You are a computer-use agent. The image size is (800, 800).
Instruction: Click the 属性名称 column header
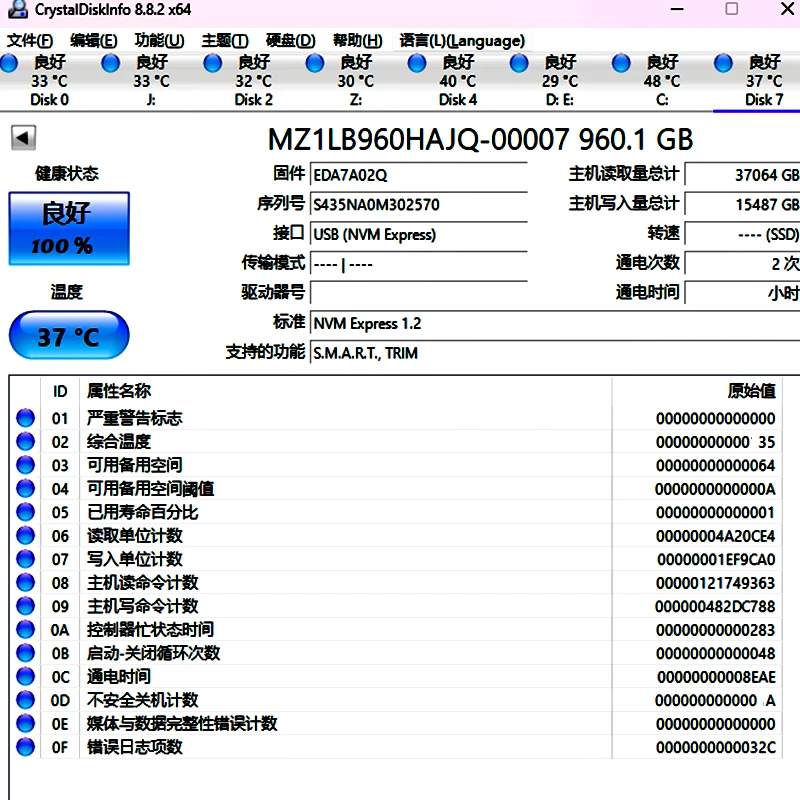pyautogui.click(x=345, y=391)
